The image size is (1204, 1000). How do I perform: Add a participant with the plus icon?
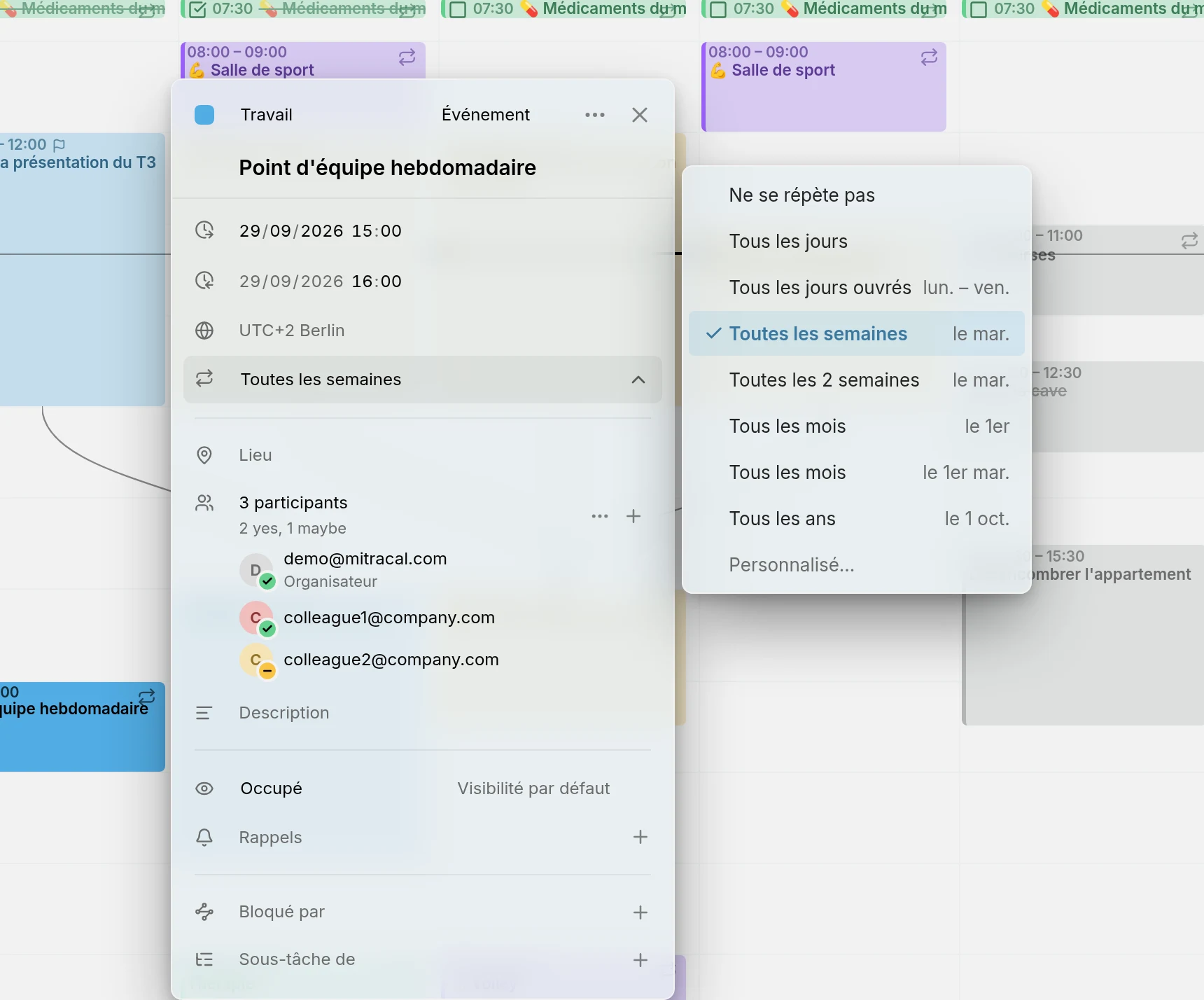point(633,516)
